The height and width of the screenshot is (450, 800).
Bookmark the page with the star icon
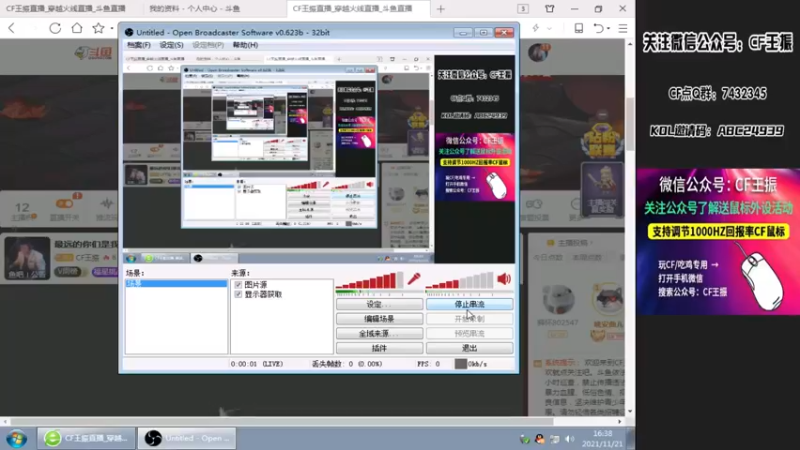click(x=98, y=28)
